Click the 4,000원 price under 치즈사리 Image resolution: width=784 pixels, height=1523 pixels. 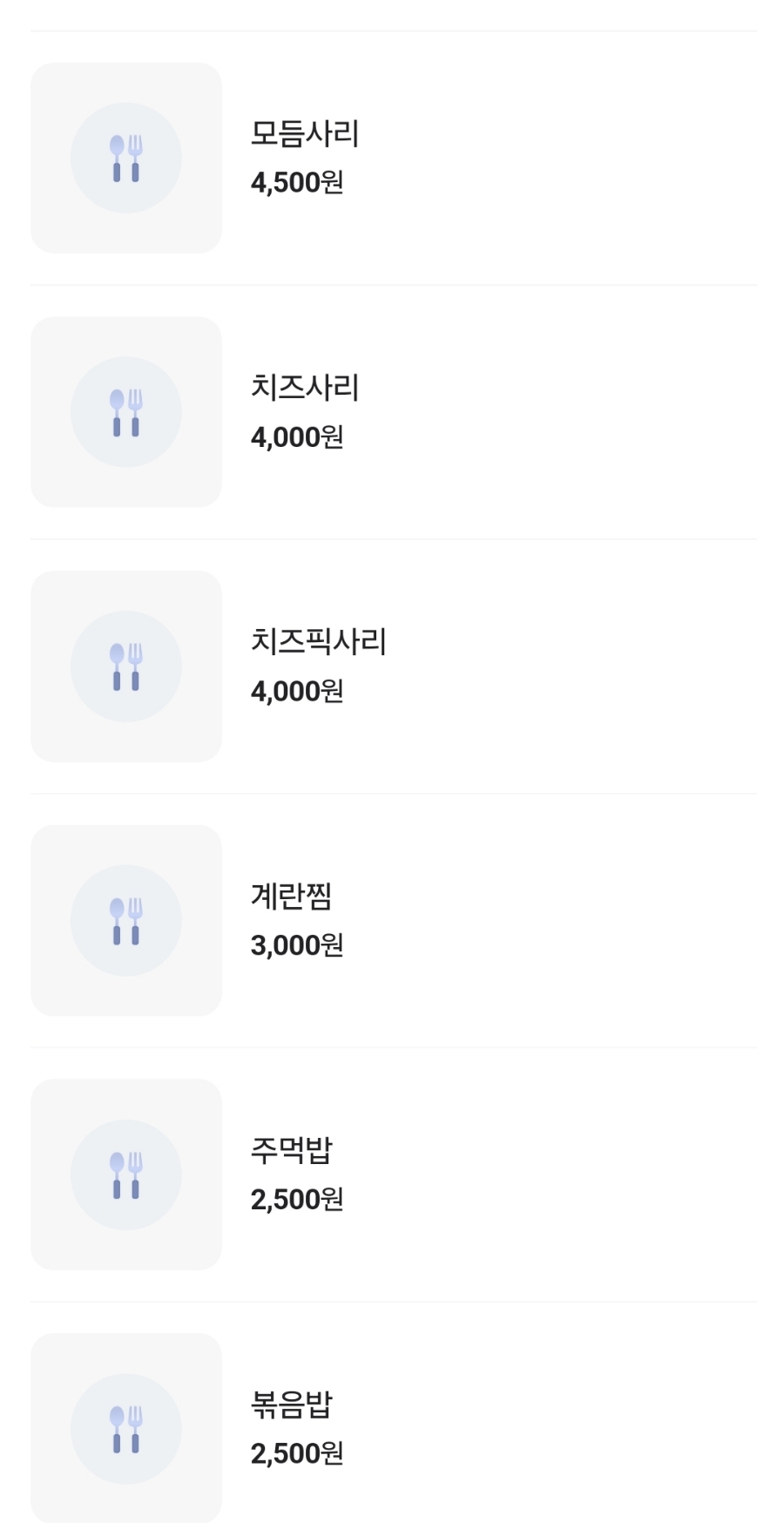click(297, 437)
